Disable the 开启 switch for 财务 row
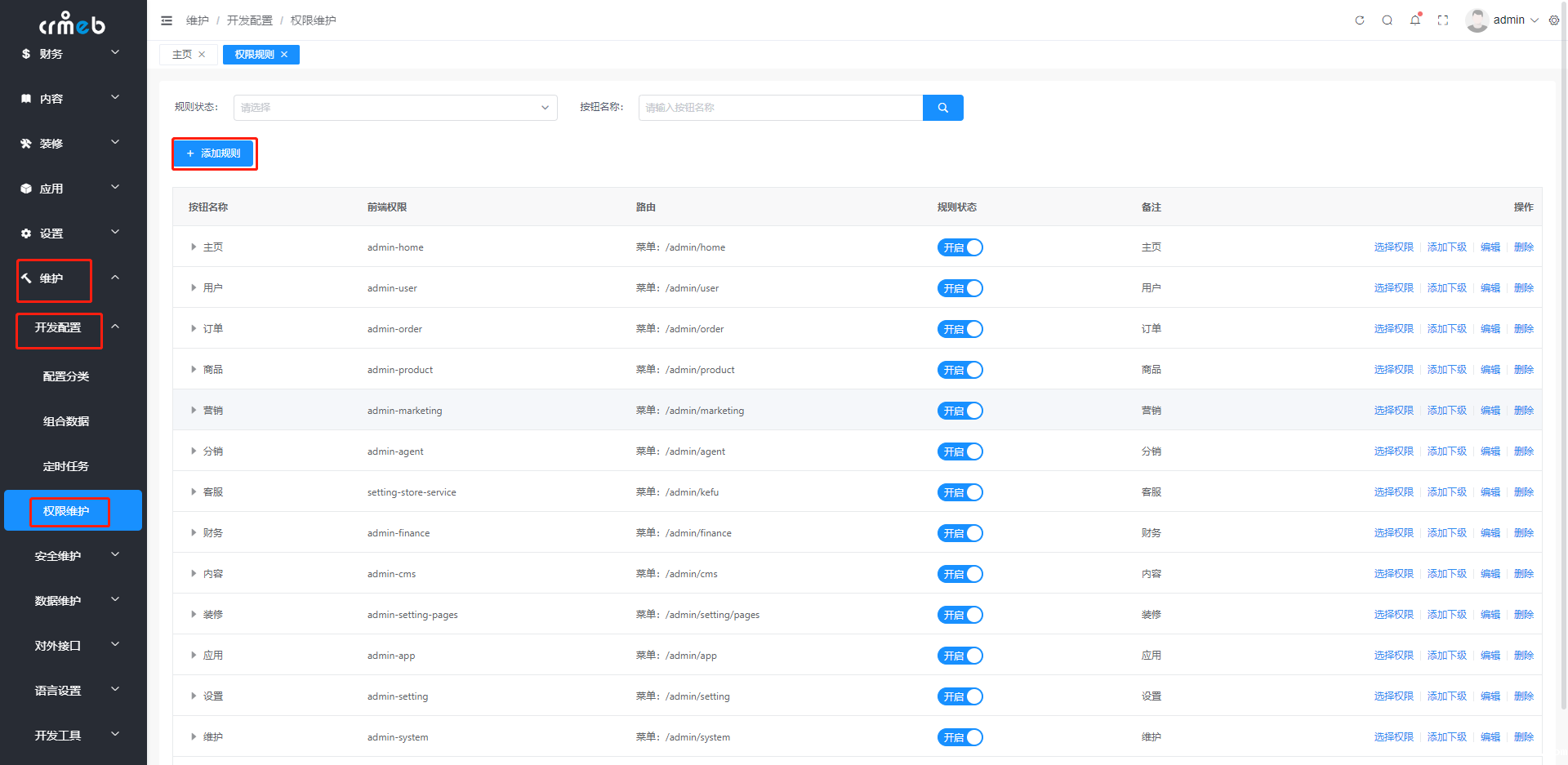The height and width of the screenshot is (765, 1568). (x=960, y=533)
